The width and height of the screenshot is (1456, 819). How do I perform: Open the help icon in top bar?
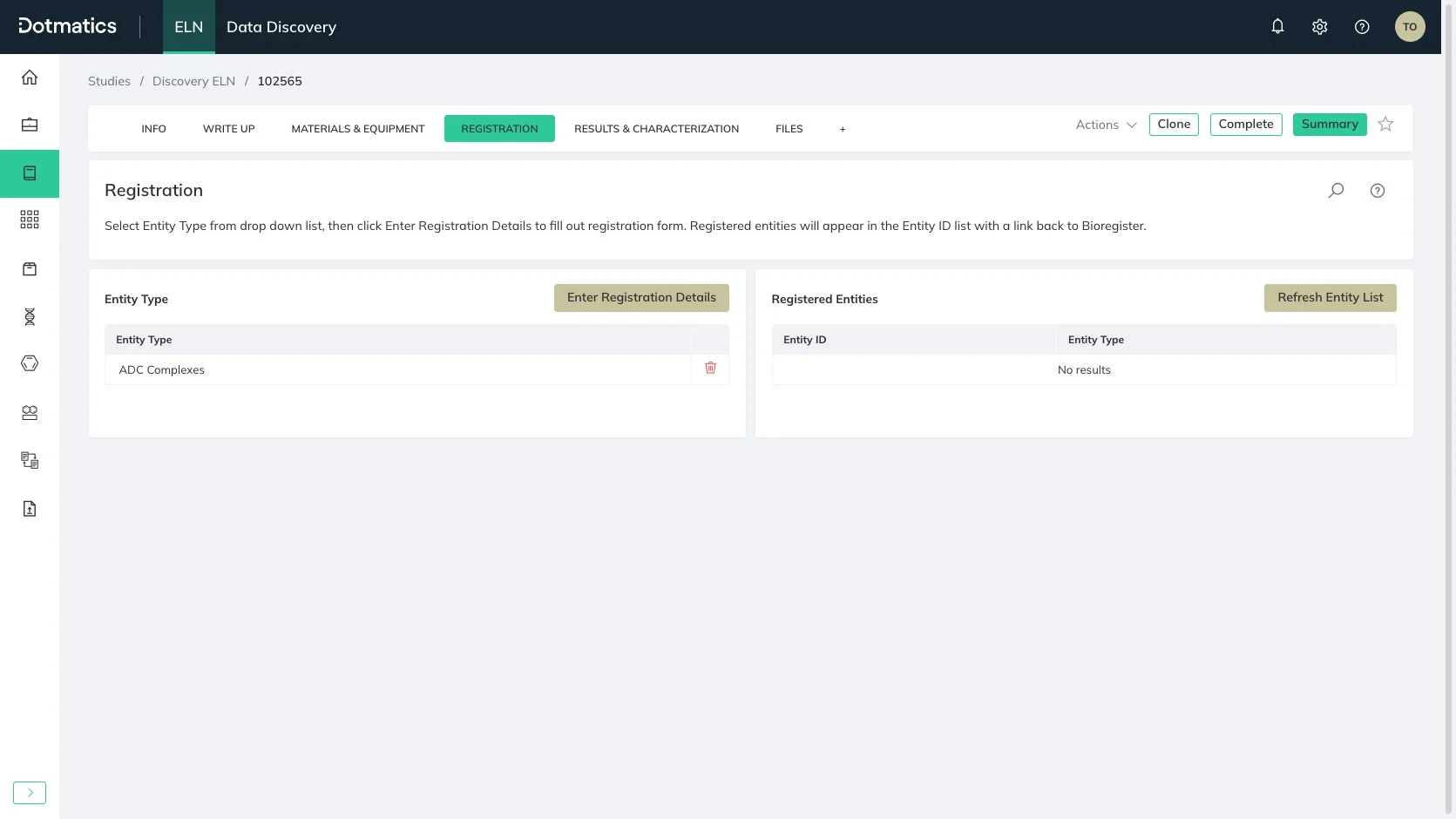coord(1362,27)
